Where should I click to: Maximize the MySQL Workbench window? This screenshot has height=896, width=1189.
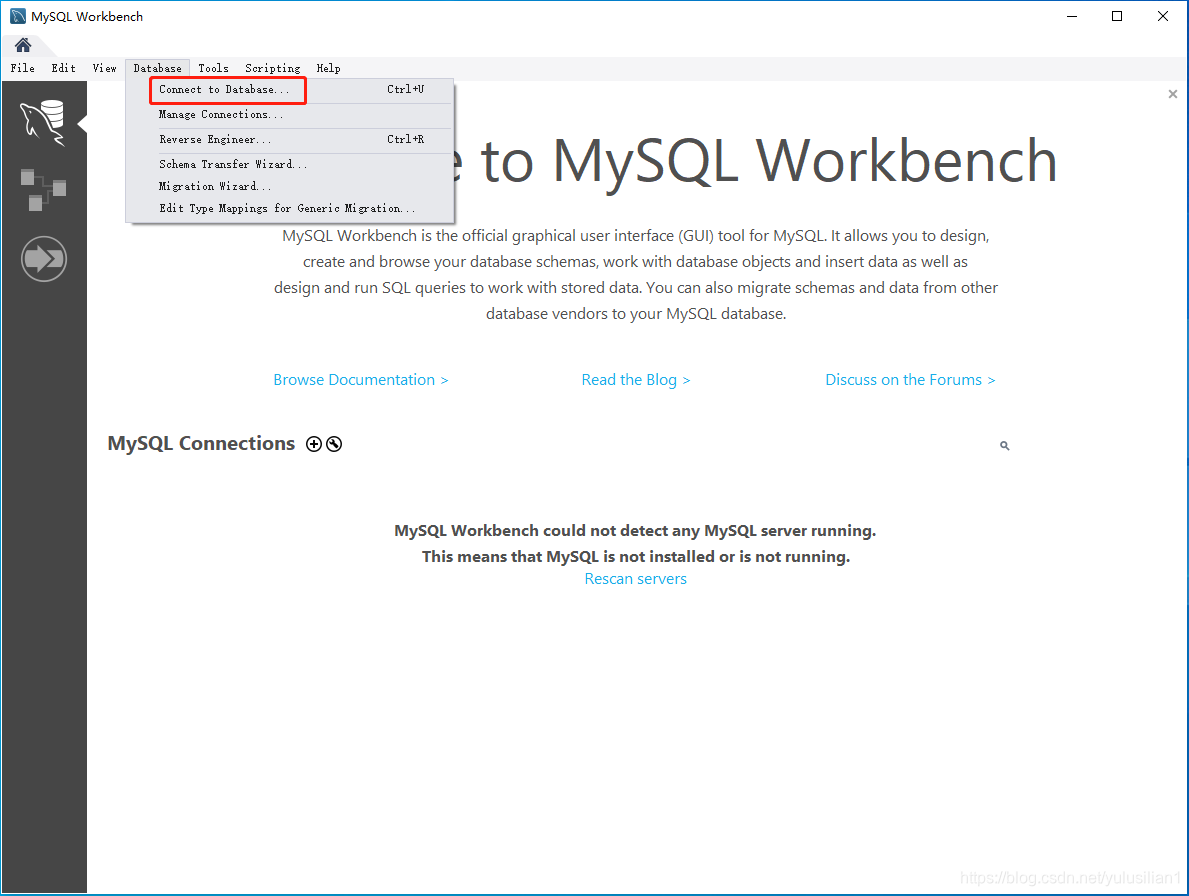[1117, 16]
